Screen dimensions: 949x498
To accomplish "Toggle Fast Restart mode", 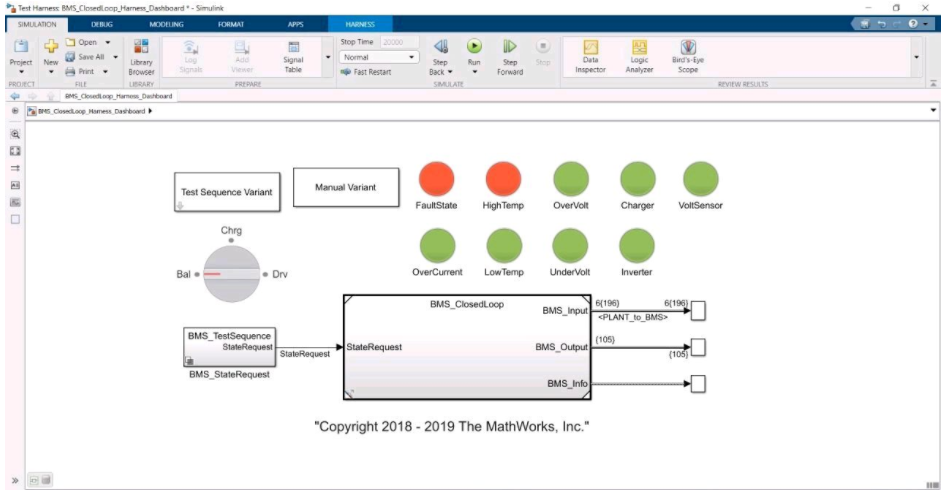I will point(366,72).
